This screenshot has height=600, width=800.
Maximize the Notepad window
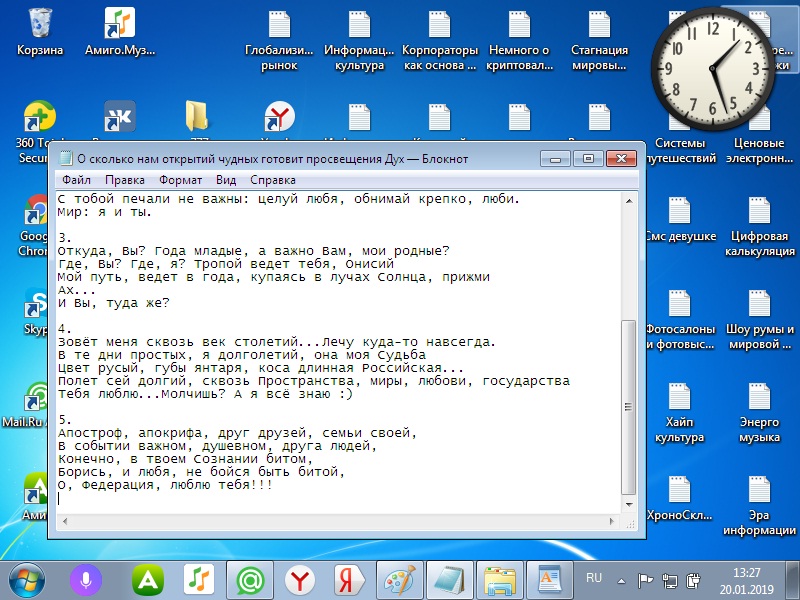click(x=588, y=159)
